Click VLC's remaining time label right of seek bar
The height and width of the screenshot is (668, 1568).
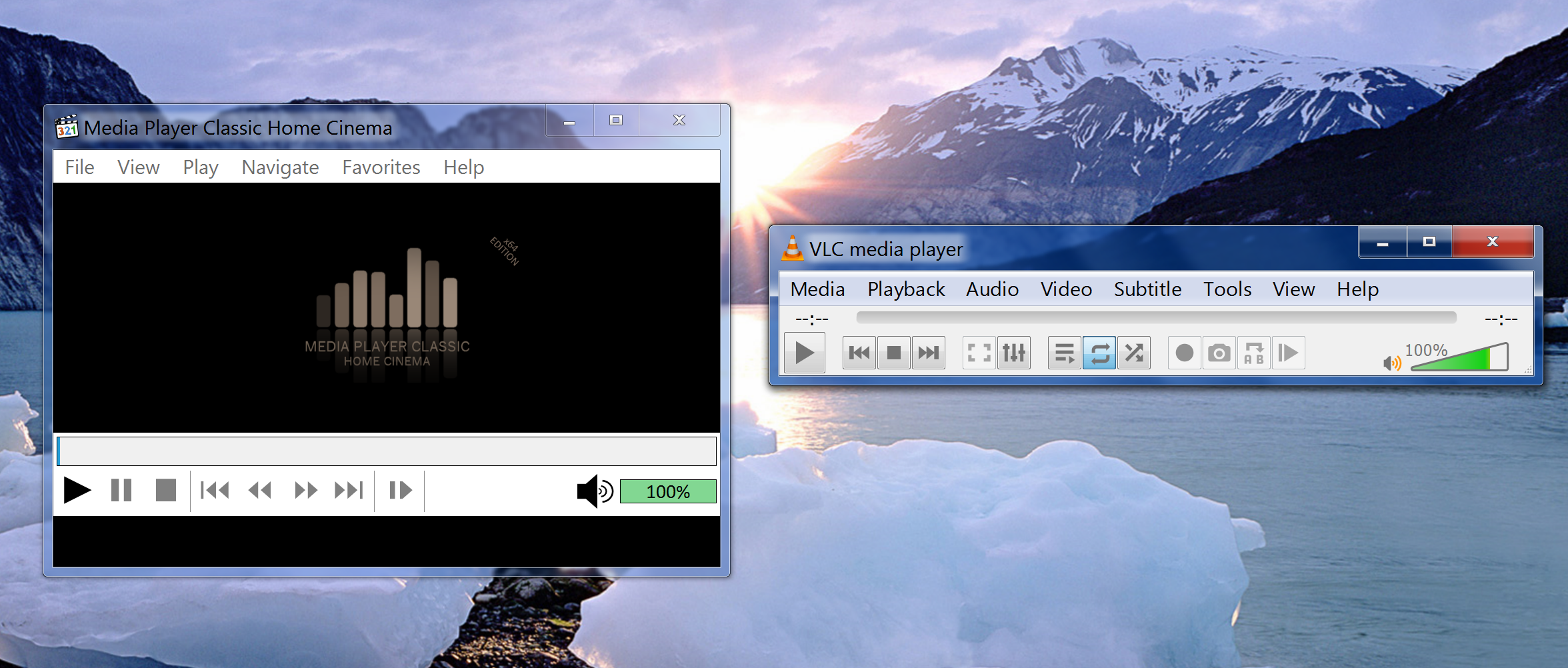tap(1501, 319)
